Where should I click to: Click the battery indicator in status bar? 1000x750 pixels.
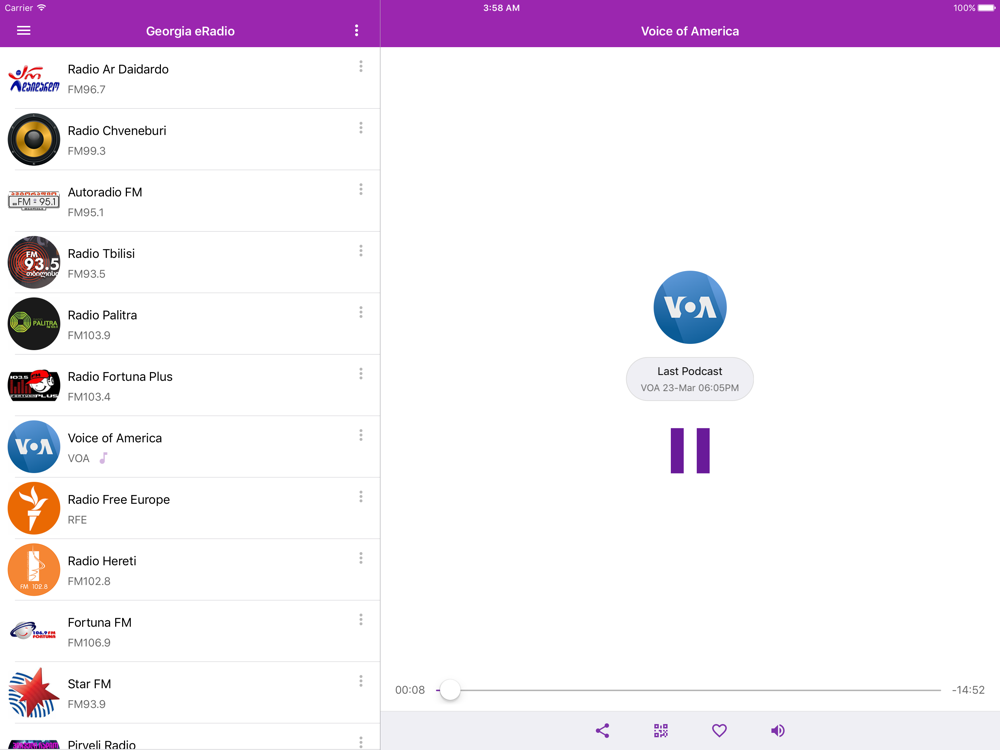pos(987,8)
